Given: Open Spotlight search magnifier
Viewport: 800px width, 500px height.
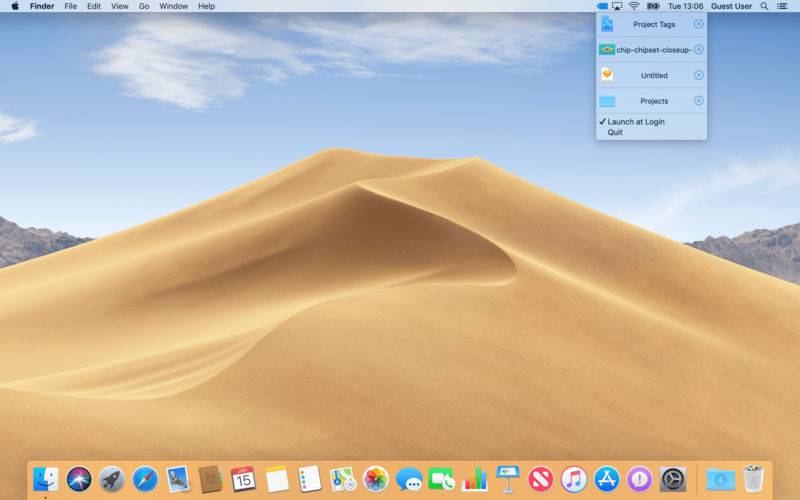Looking at the screenshot, I should pyautogui.click(x=764, y=6).
